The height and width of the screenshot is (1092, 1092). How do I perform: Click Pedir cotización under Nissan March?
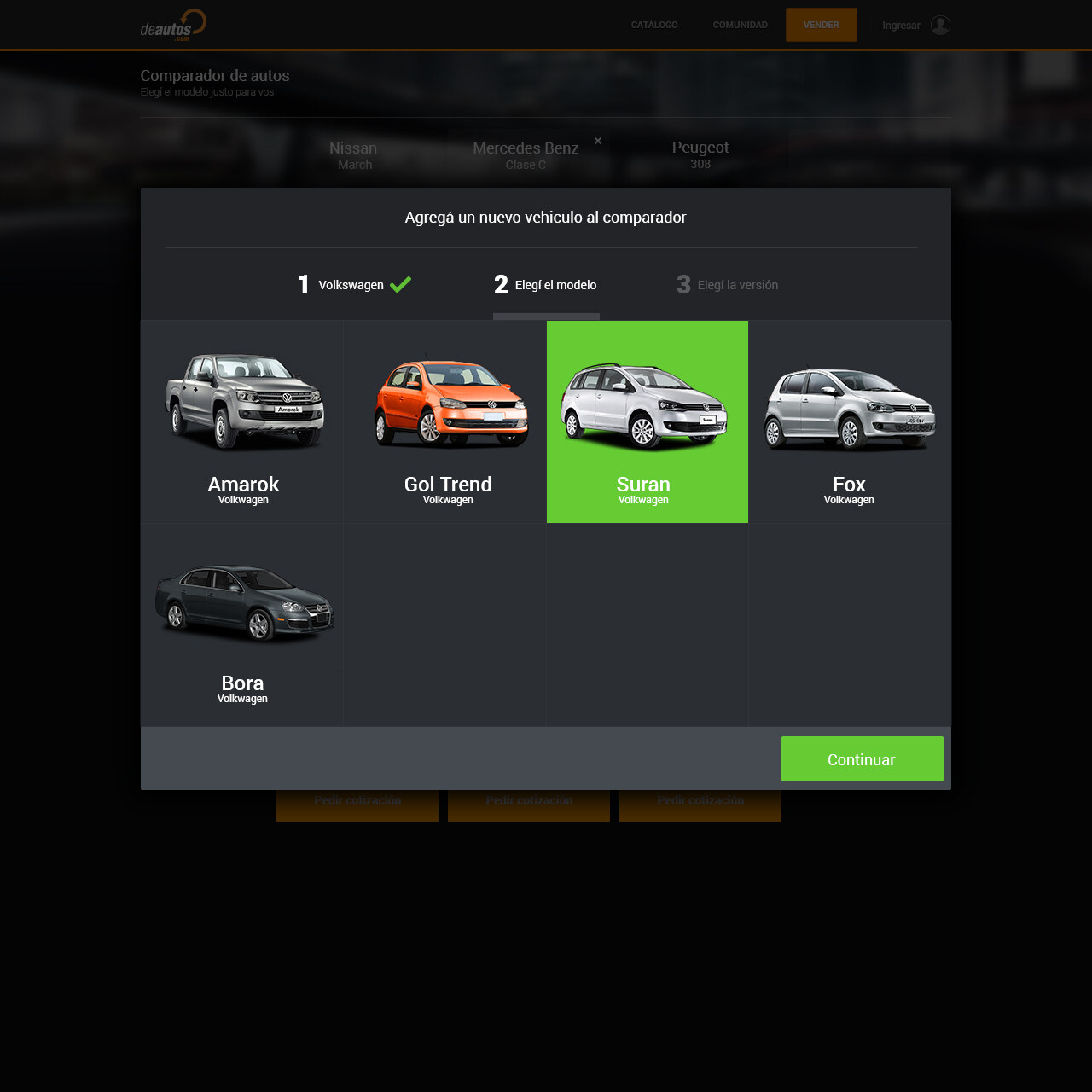point(357,806)
